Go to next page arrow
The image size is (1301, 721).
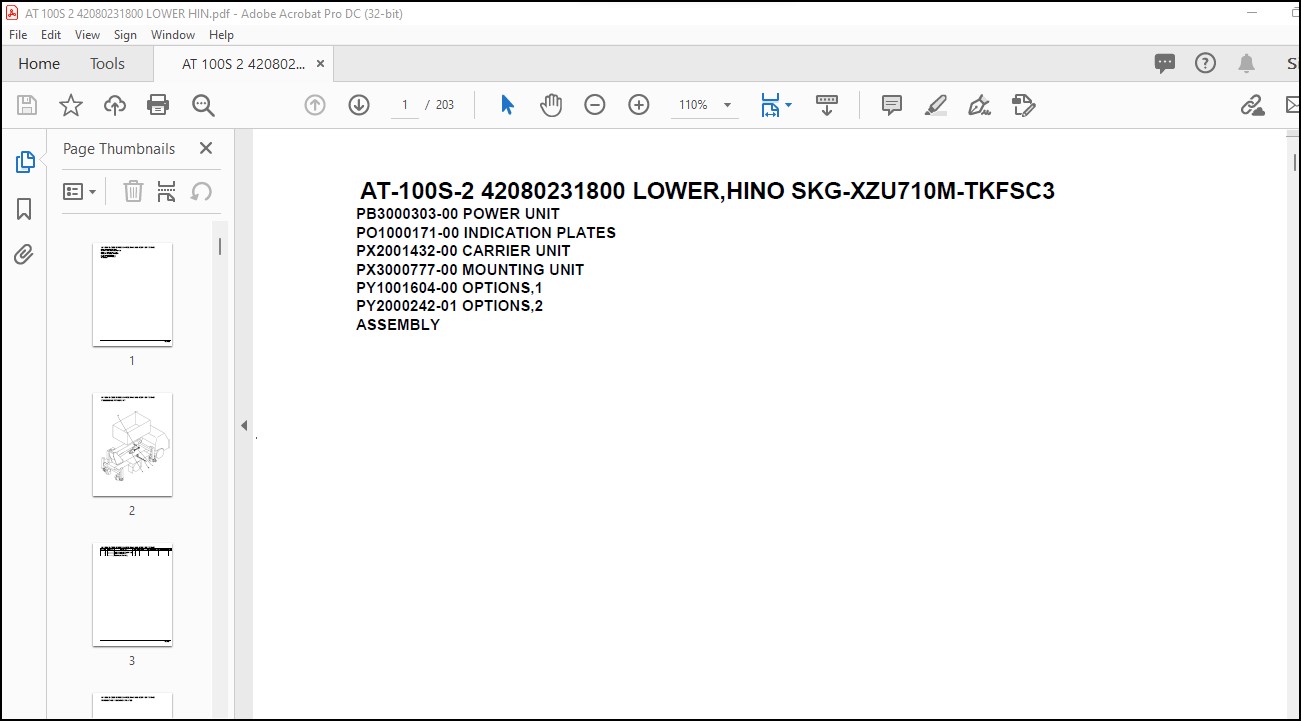(x=359, y=105)
